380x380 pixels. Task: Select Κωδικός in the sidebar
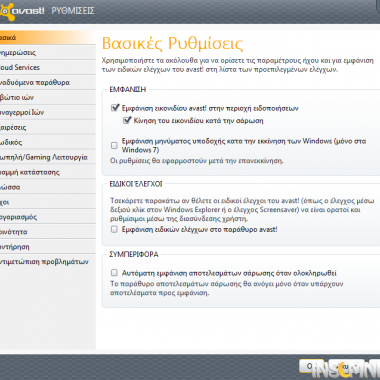[x=47, y=142]
